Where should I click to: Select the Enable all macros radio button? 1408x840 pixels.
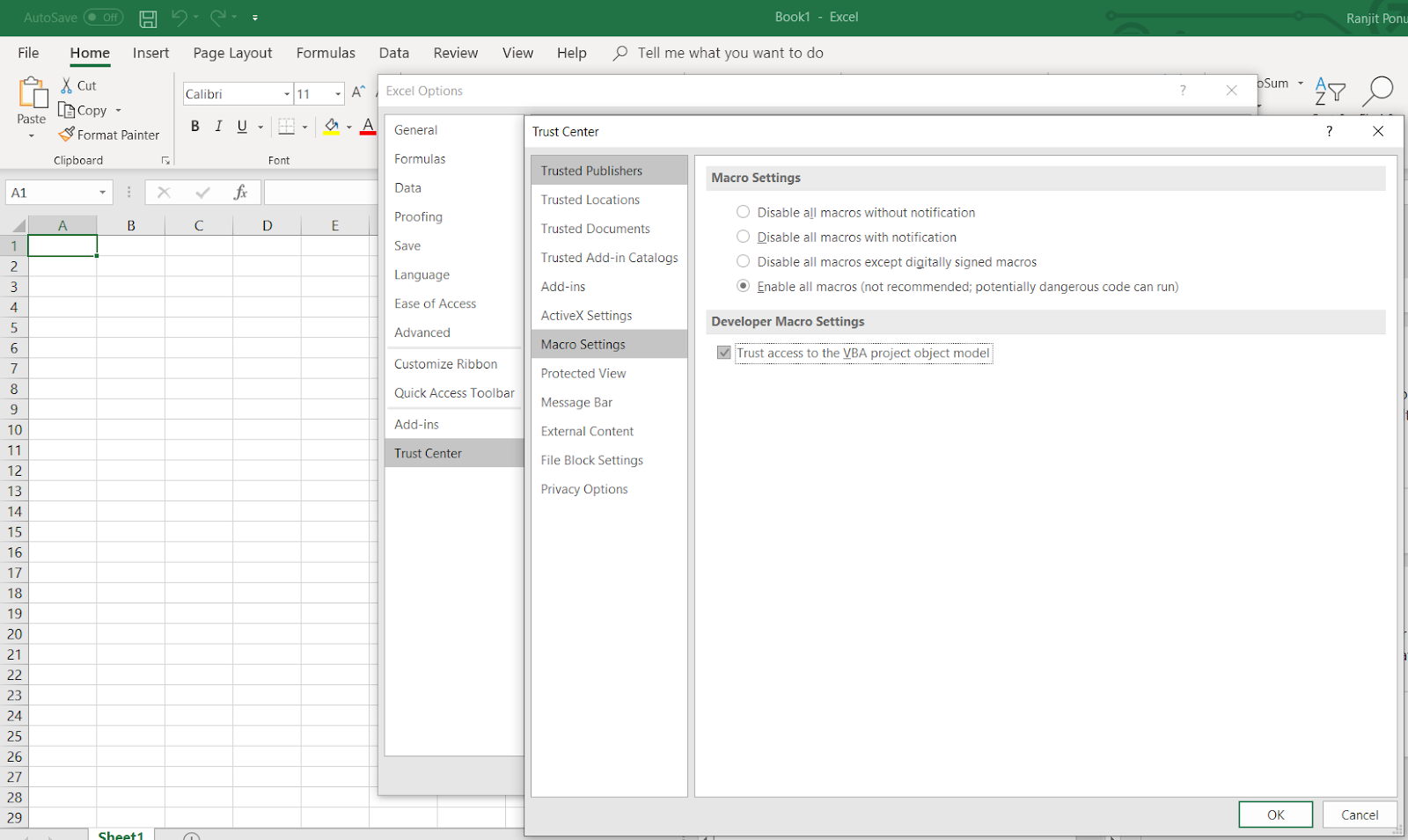[743, 285]
